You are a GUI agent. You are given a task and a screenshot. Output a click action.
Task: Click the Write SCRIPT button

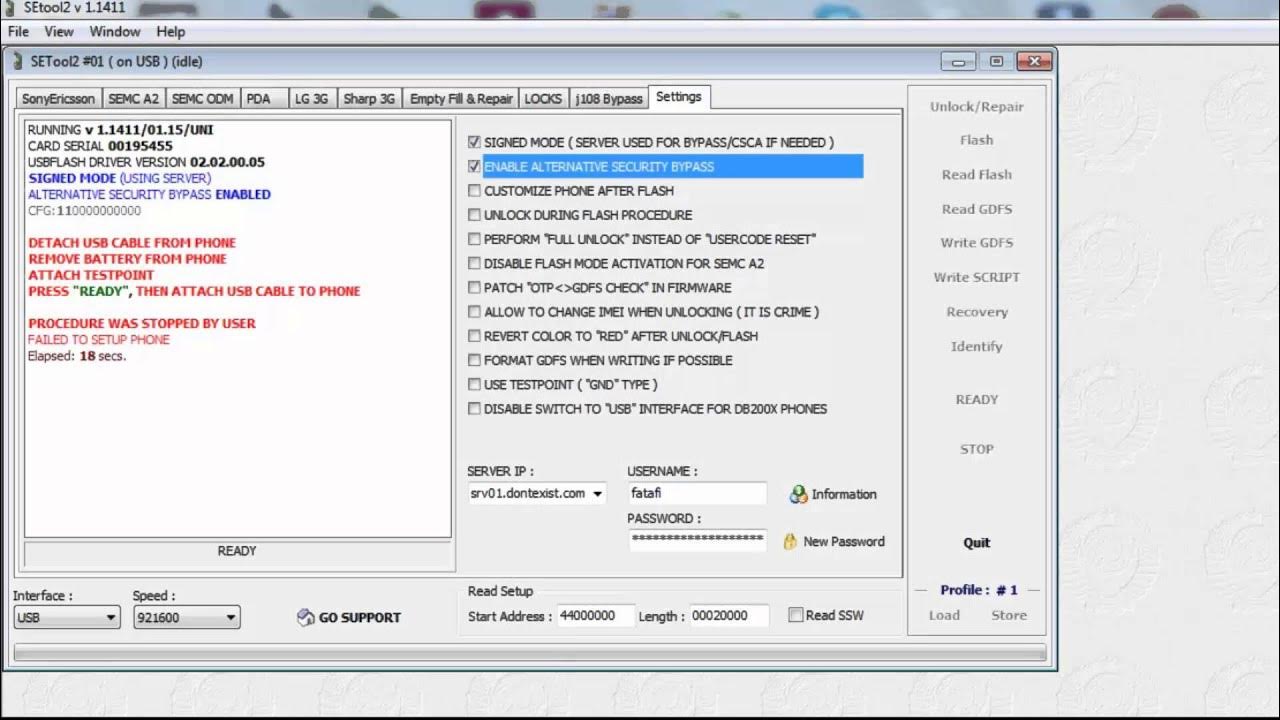[977, 277]
